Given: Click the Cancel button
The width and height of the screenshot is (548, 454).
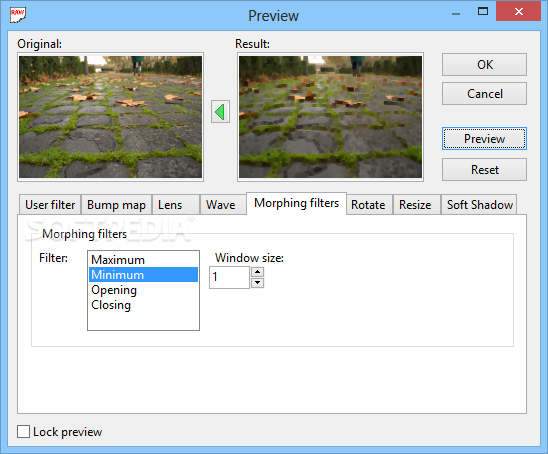Looking at the screenshot, I should pyautogui.click(x=484, y=94).
